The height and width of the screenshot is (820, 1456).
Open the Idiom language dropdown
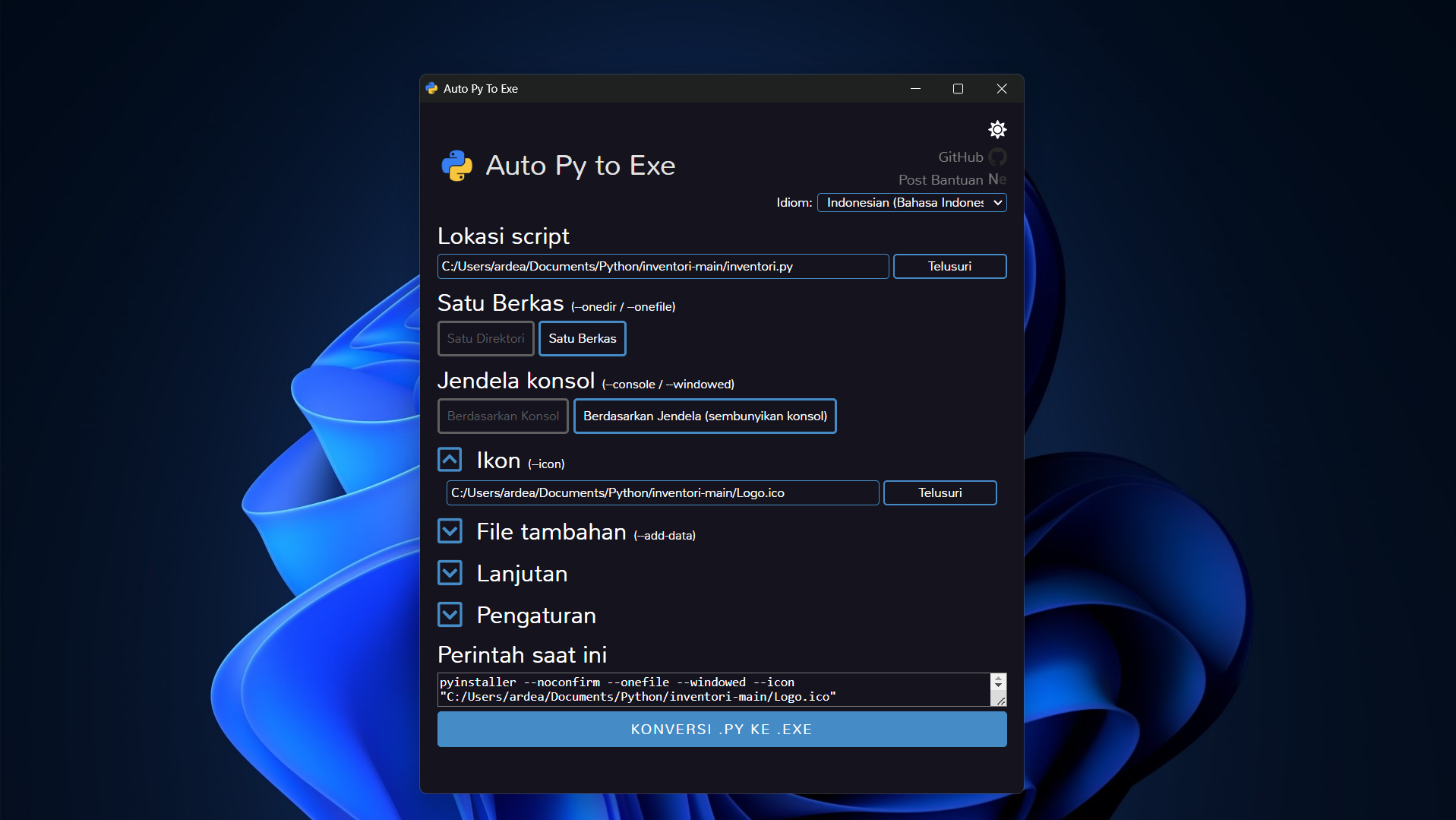[911, 202]
